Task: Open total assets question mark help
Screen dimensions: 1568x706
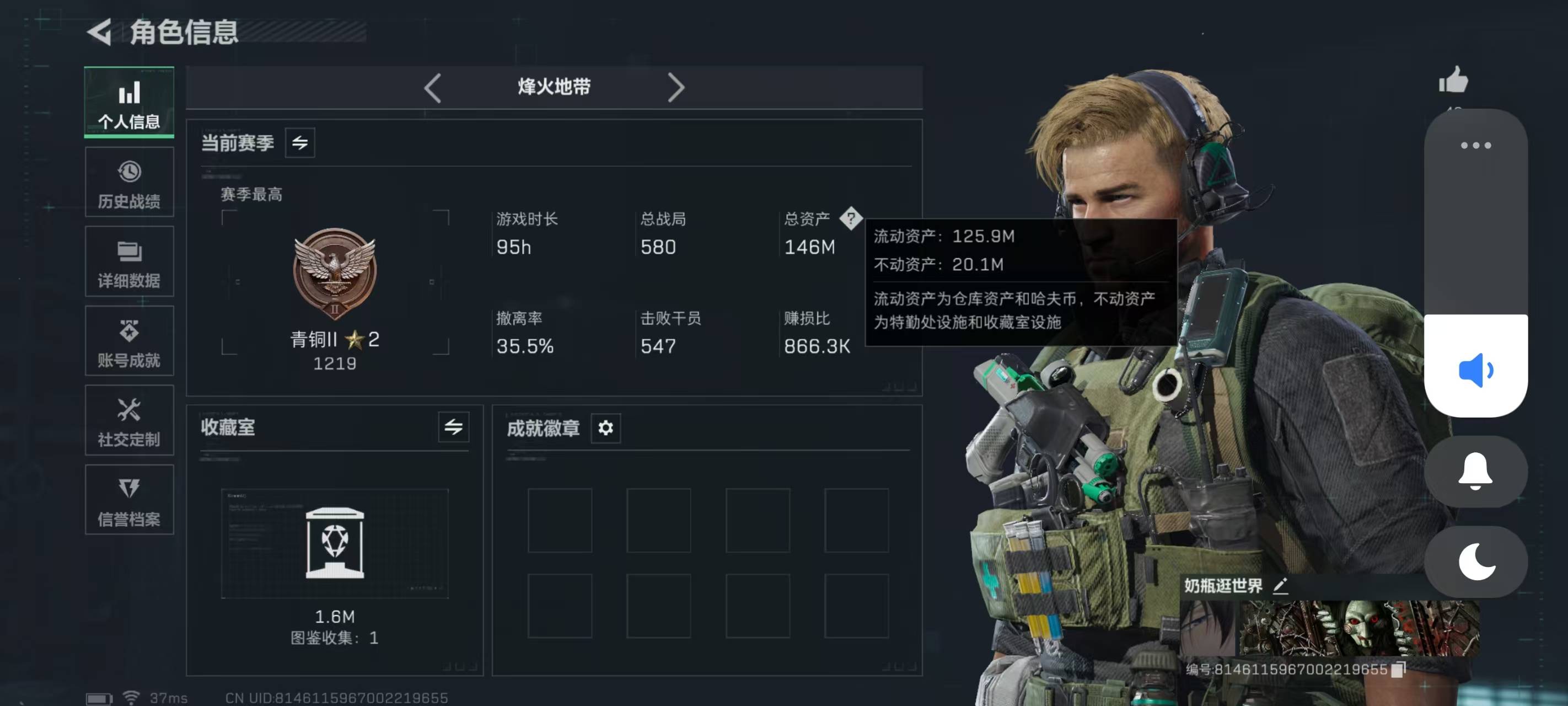Action: [851, 218]
